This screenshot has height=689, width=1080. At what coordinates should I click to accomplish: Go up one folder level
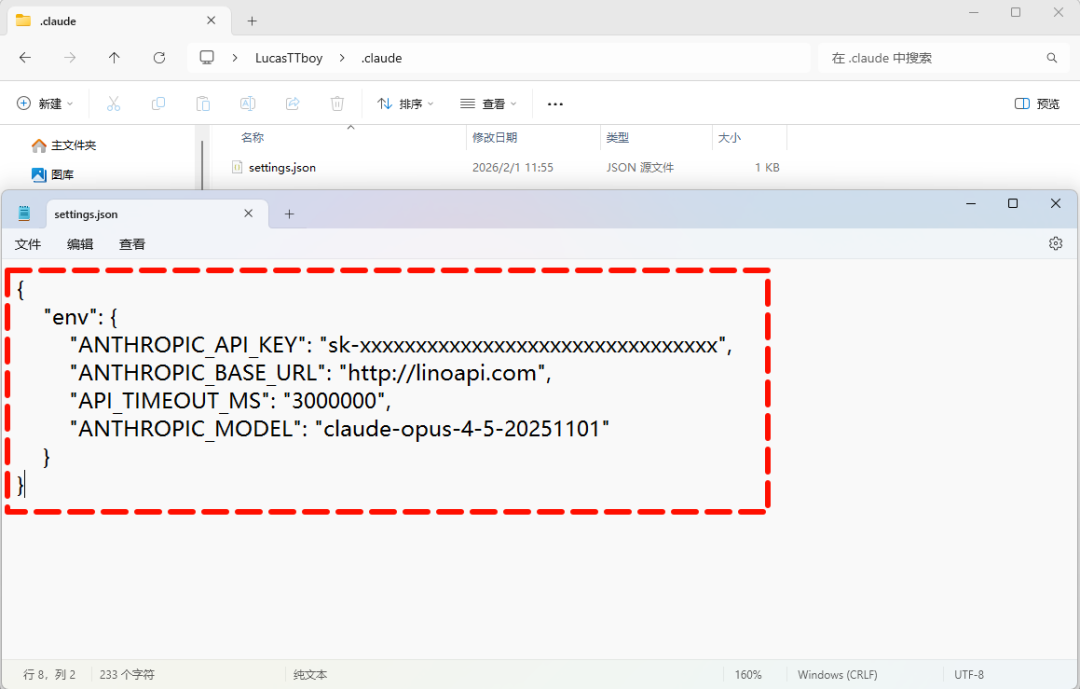click(x=114, y=58)
